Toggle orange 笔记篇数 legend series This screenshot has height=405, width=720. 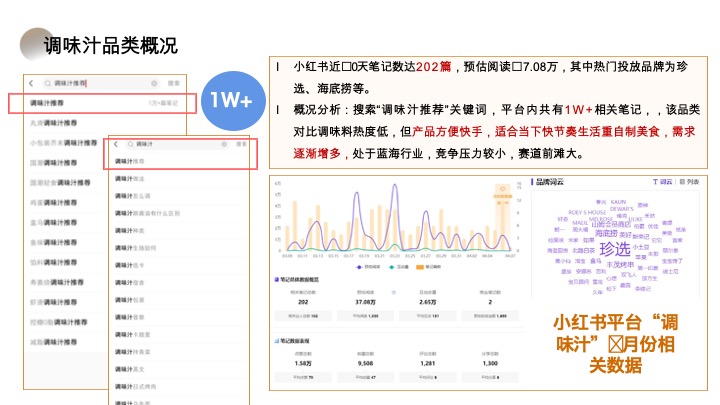[428, 267]
